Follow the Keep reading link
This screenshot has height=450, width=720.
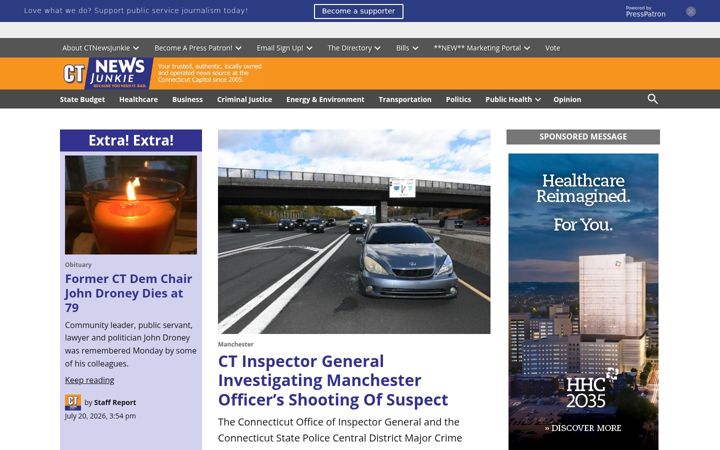(x=90, y=380)
